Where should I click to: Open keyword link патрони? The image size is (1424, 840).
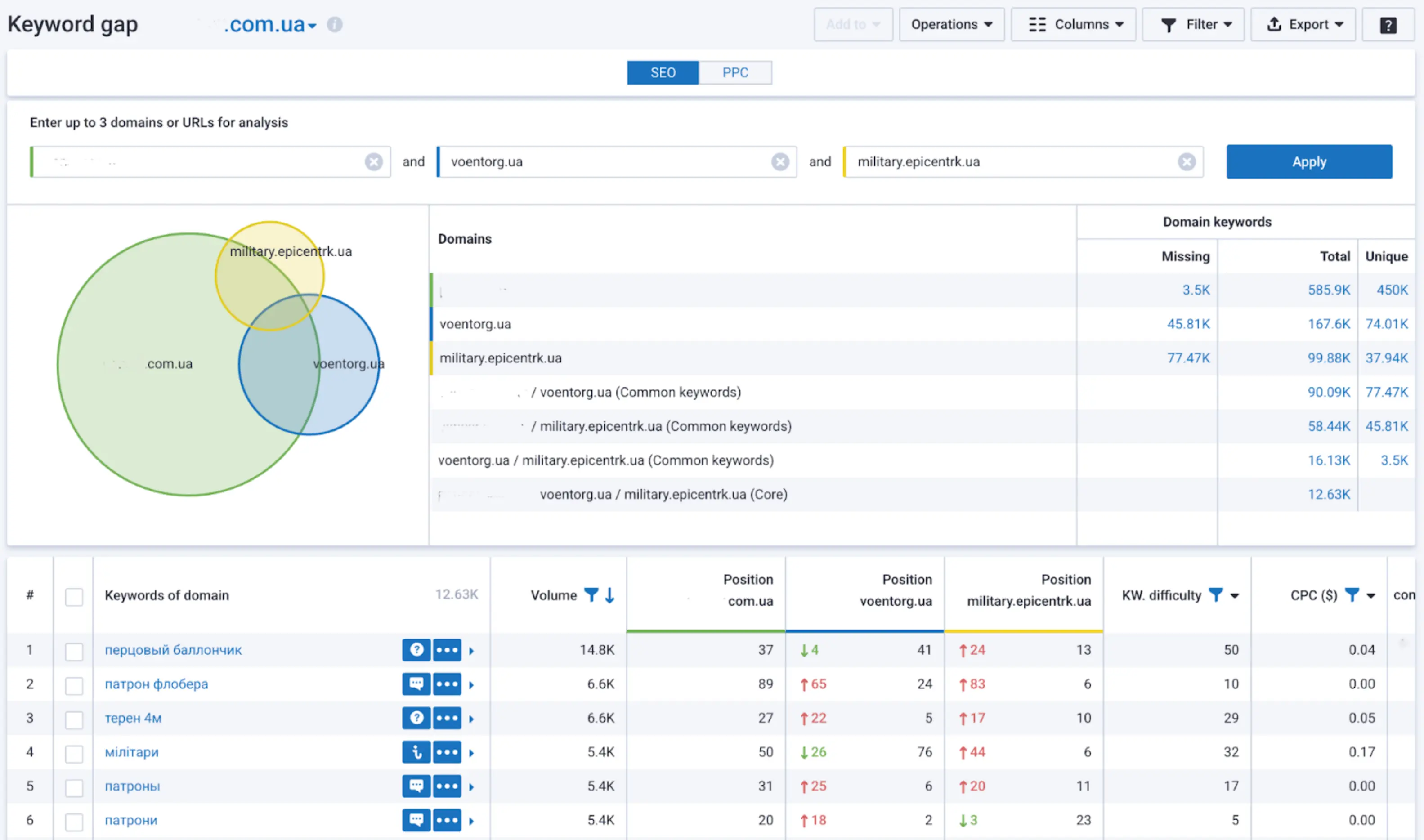point(131,820)
